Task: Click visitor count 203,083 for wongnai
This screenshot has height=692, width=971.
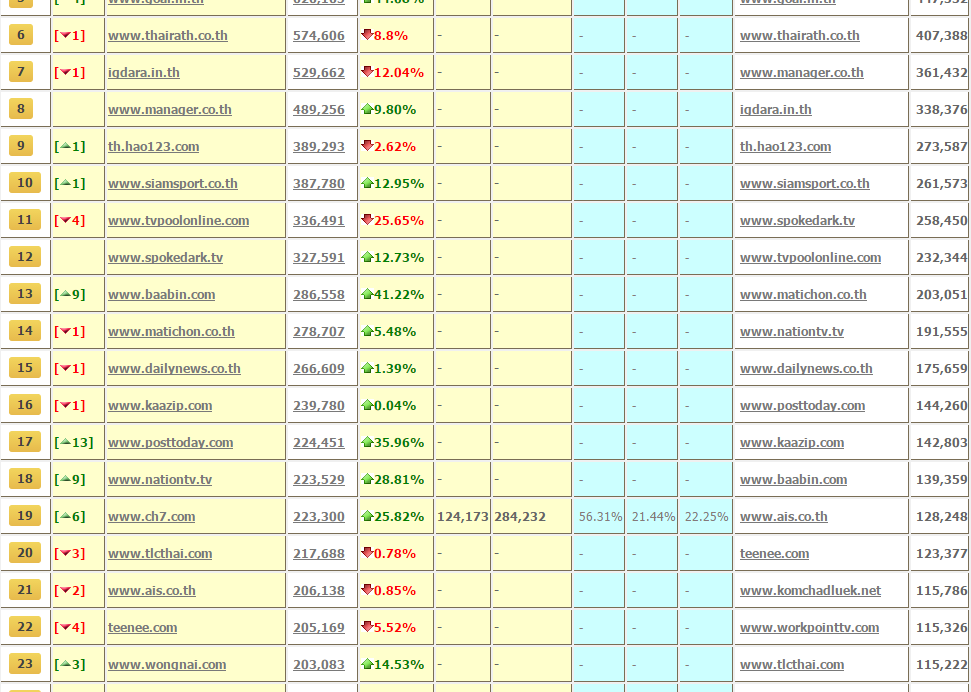Action: [x=318, y=665]
